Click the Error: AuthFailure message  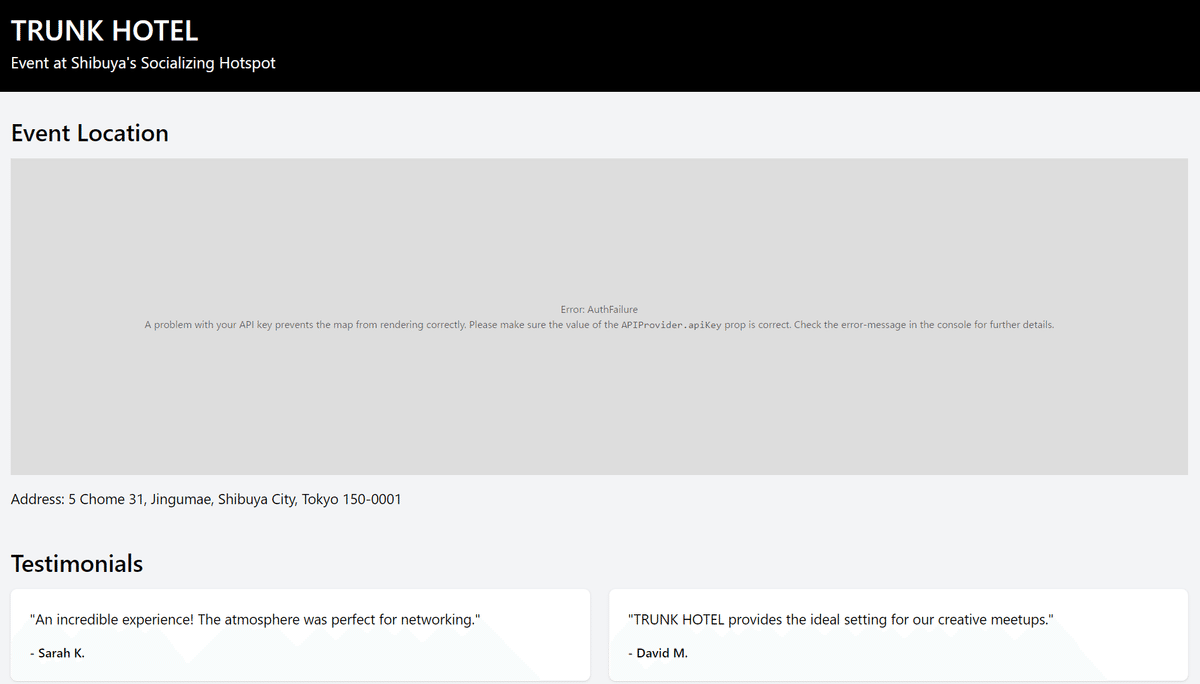599,310
